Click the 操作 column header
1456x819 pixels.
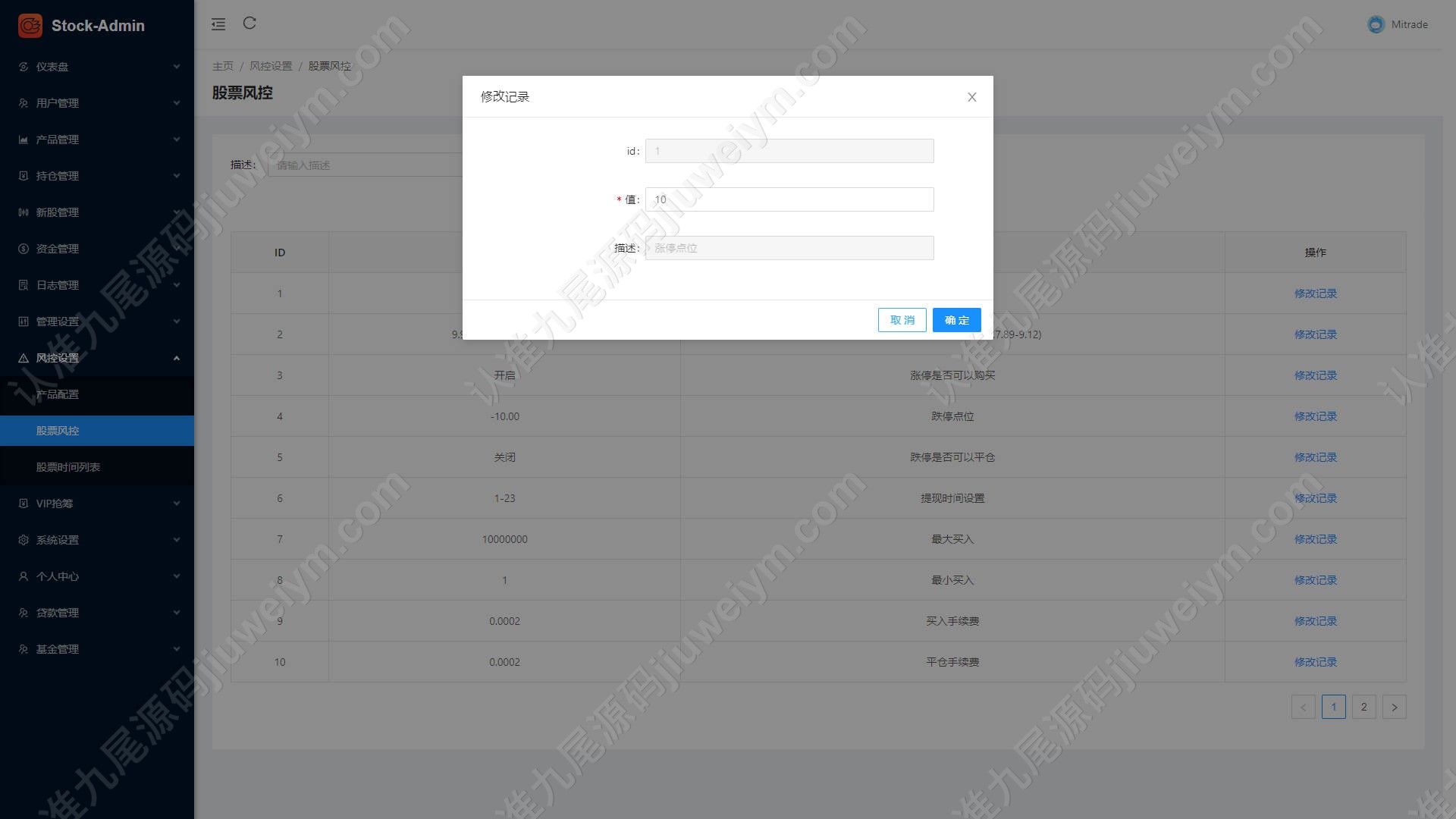coord(1315,253)
